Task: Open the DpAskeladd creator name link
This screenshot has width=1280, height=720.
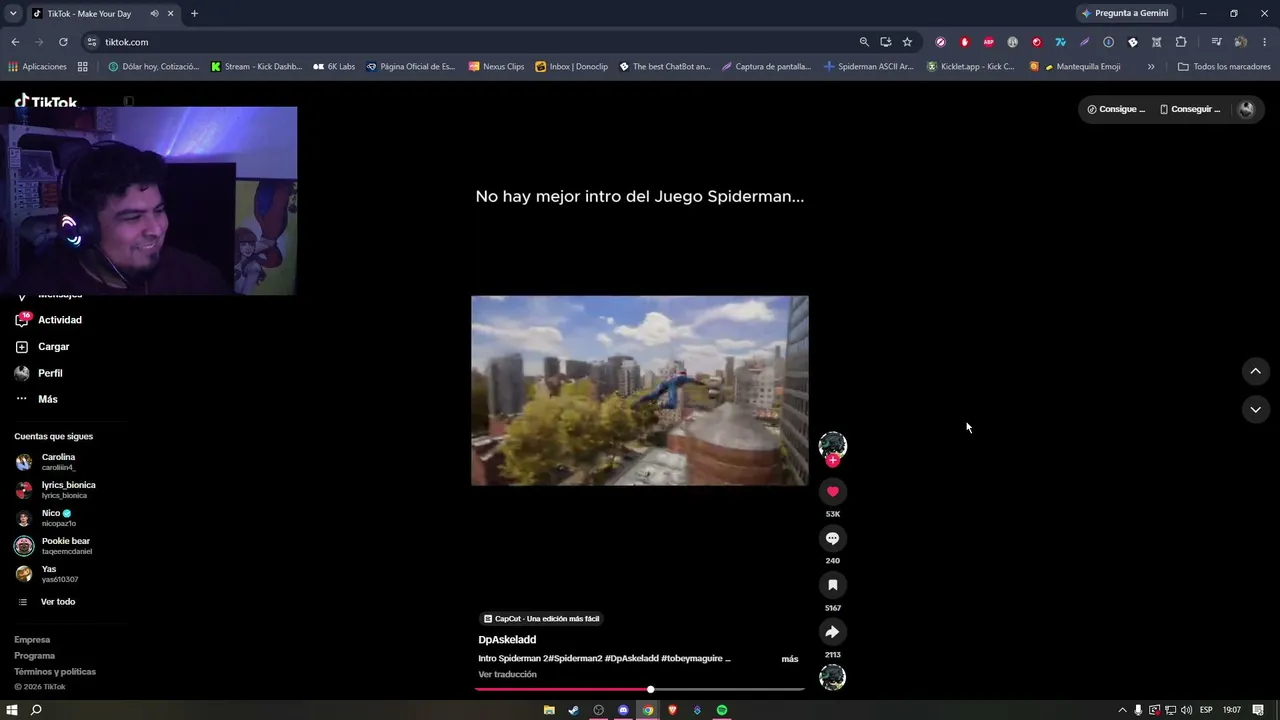Action: click(507, 640)
